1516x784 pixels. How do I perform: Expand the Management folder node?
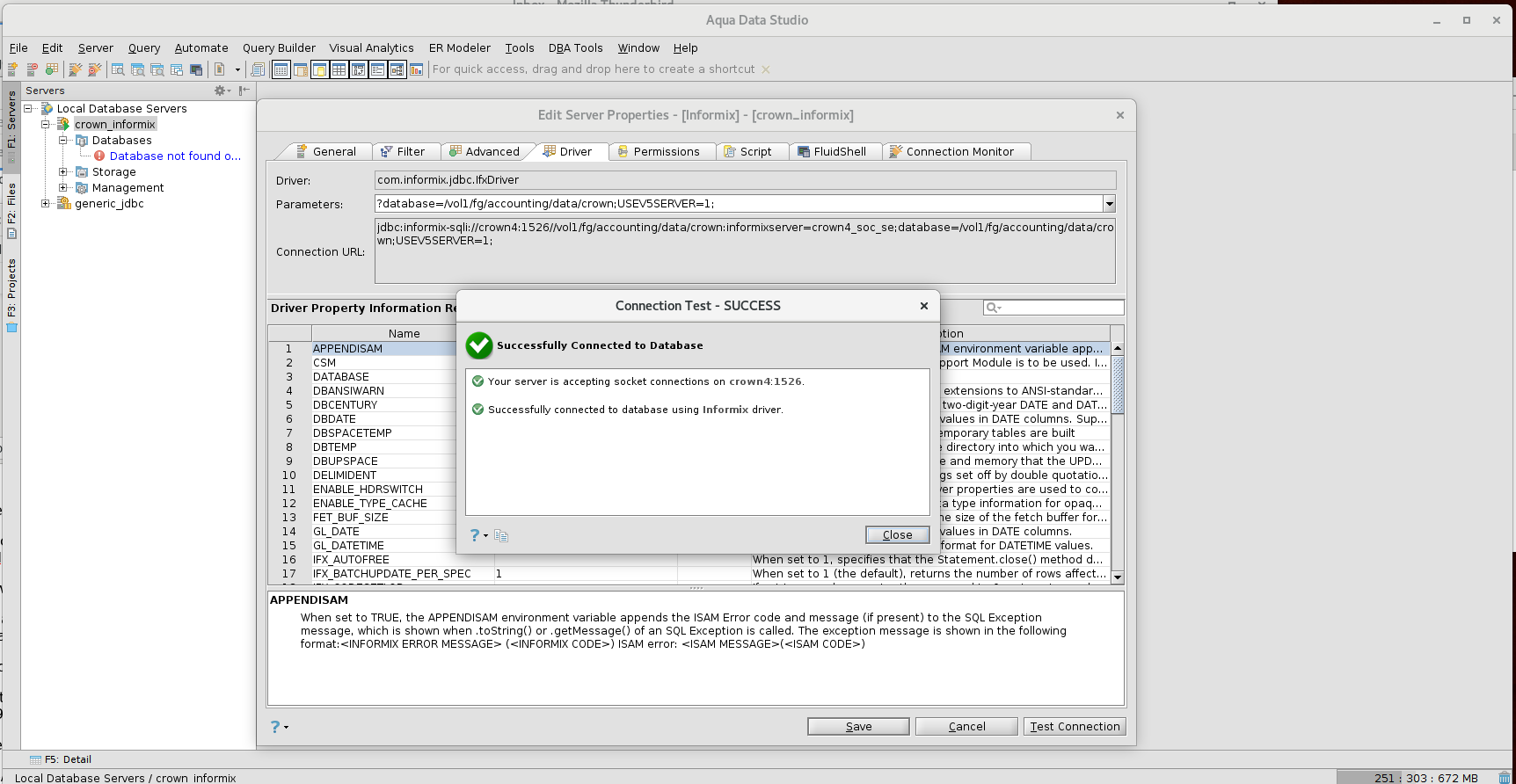[x=63, y=187]
